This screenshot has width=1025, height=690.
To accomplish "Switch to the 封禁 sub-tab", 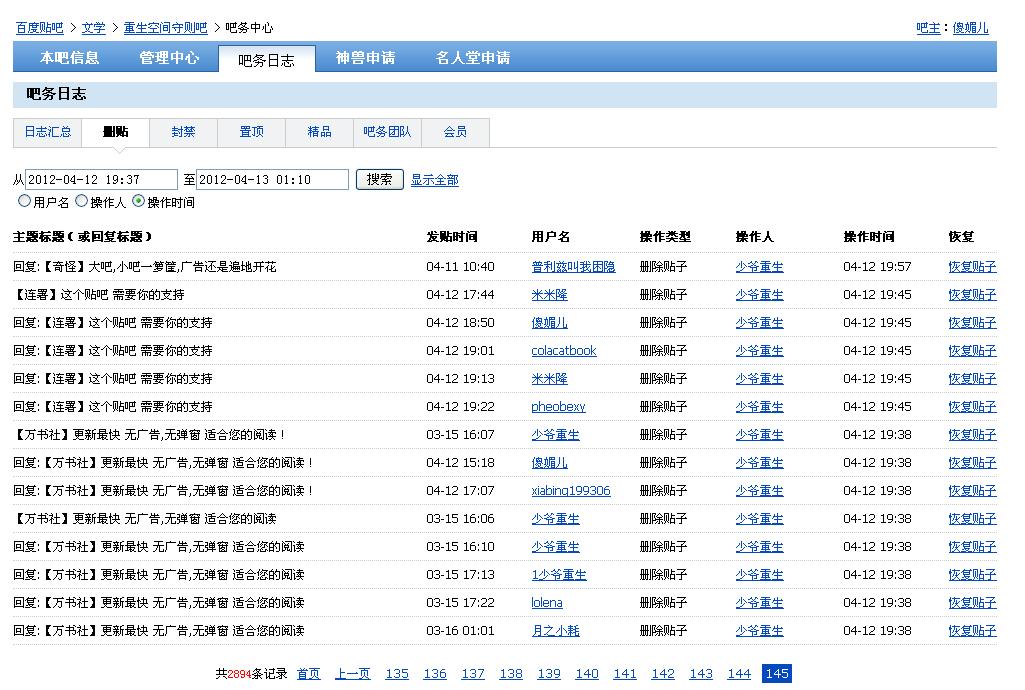I will (x=184, y=132).
